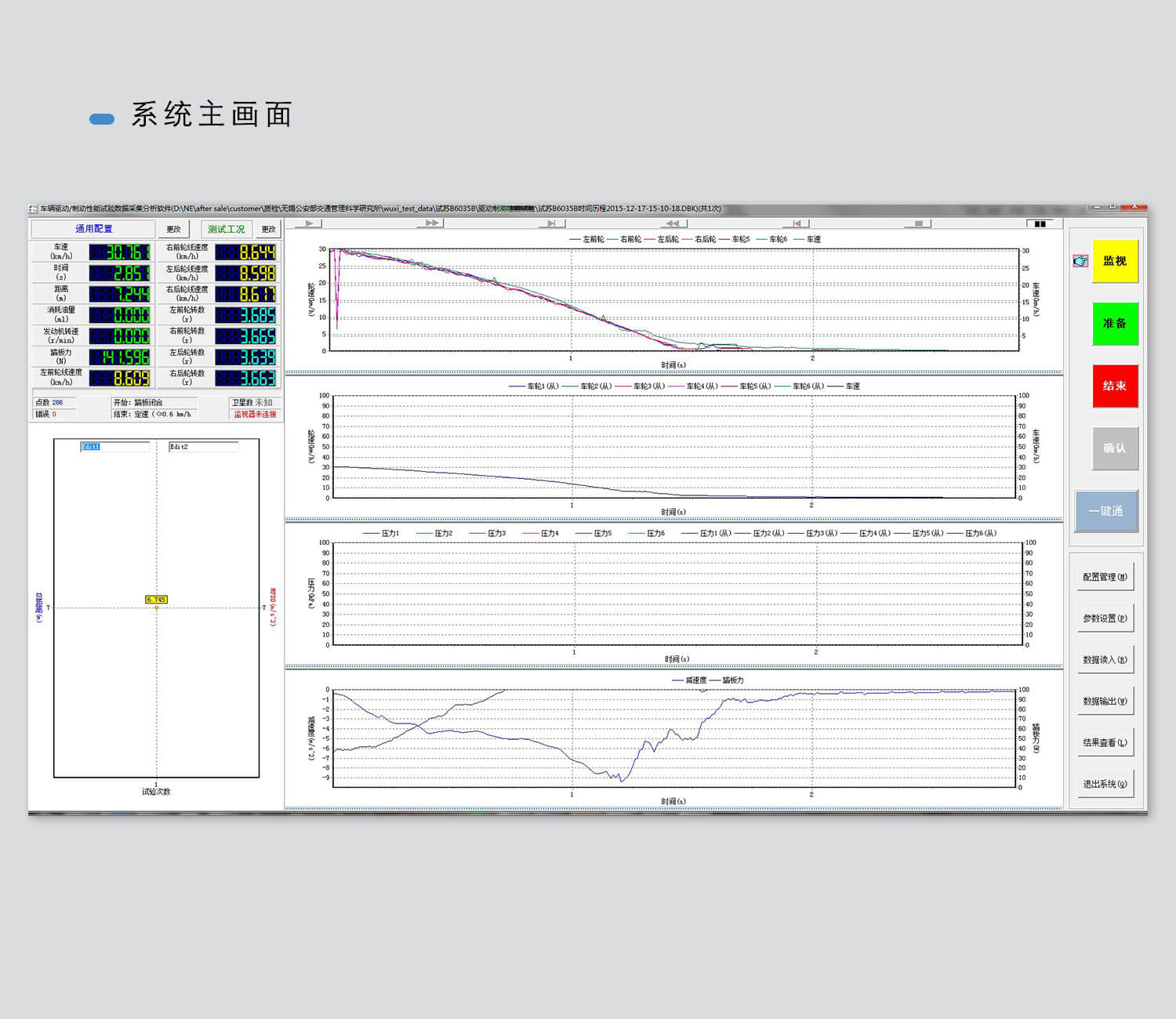Viewport: 1176px width, 1019px height.
Task: Jump to end with skip-forward button
Action: coord(551,223)
